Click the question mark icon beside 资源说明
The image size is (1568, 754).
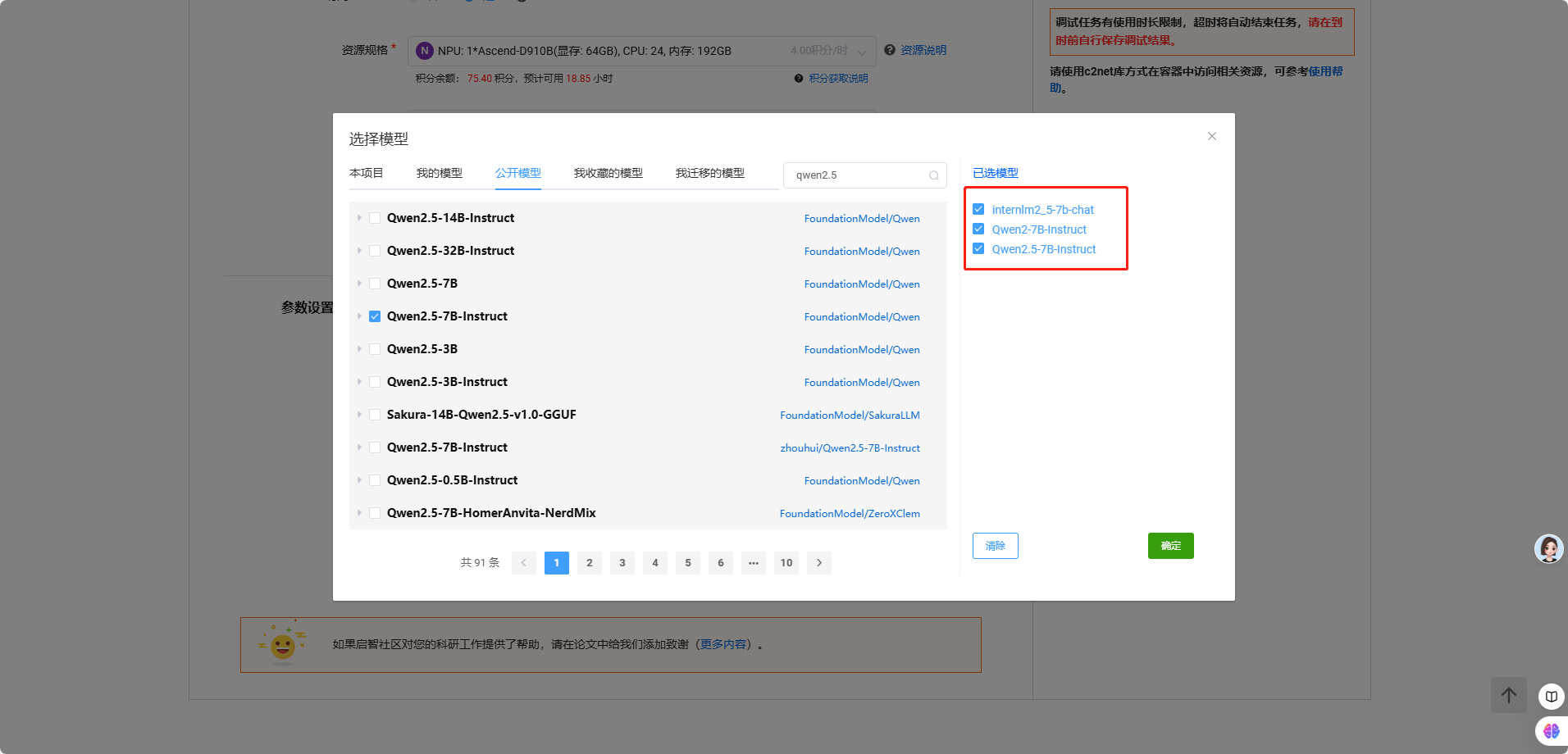point(890,50)
